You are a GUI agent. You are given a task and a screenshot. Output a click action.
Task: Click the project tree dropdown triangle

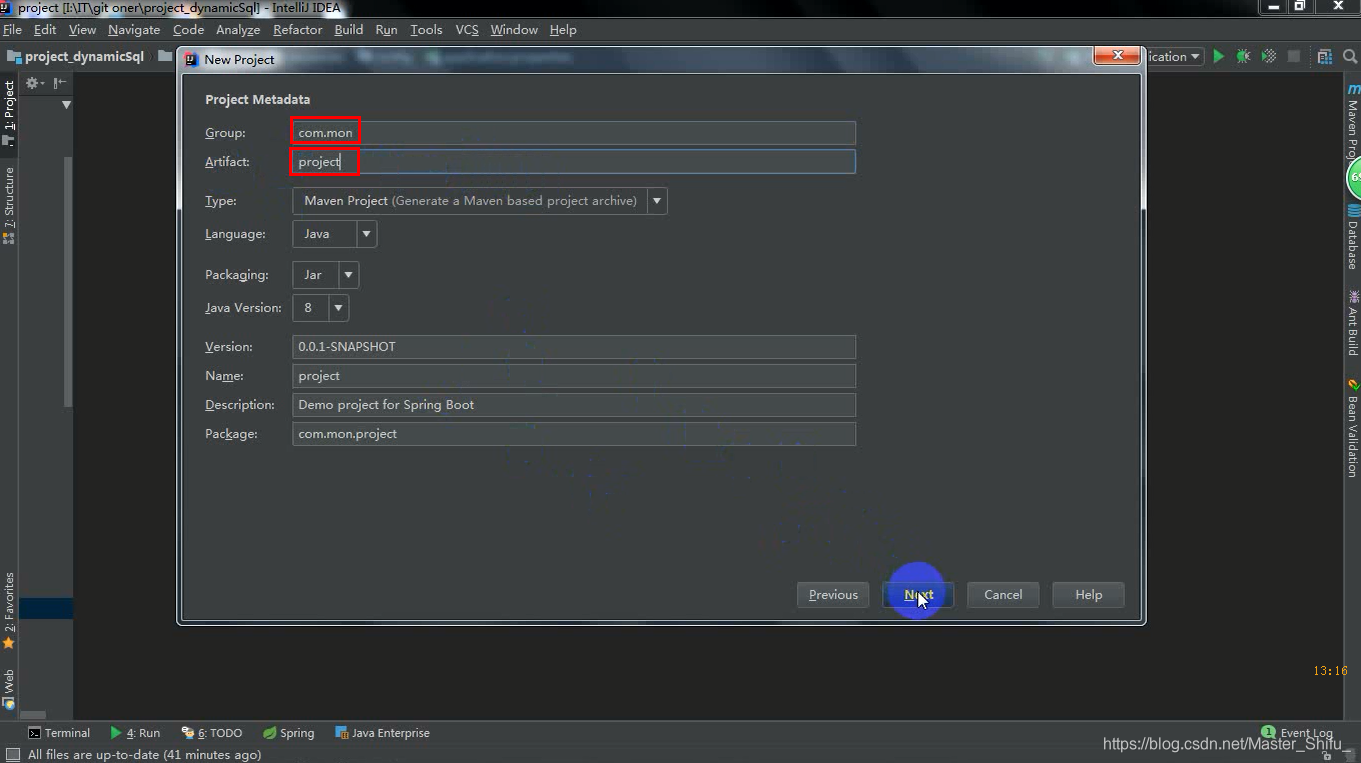[66, 105]
